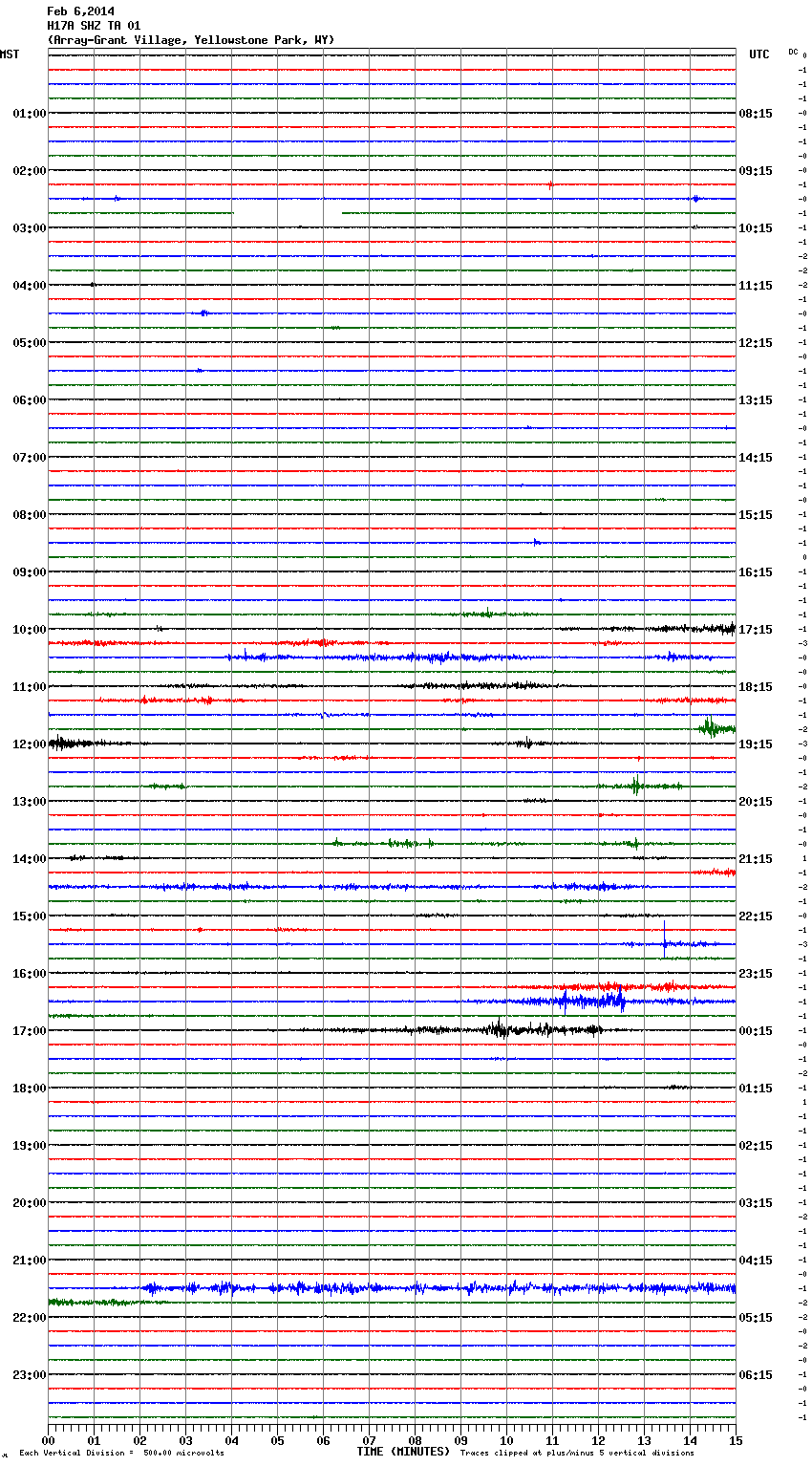Select the 17:00 MST time label
Viewport: 812px width, 1466px height.
(x=30, y=1031)
